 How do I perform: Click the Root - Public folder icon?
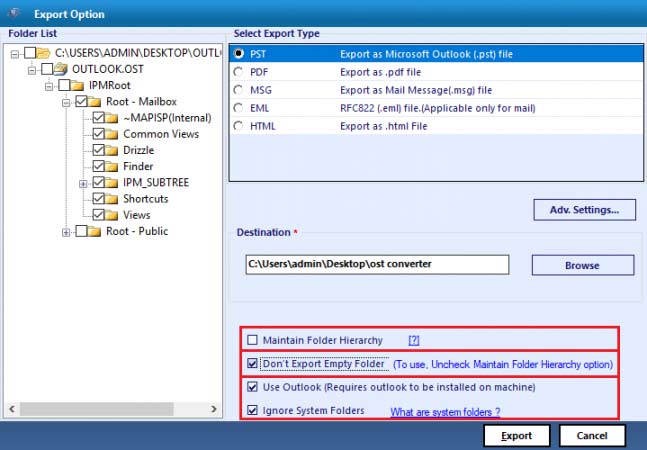[94, 231]
